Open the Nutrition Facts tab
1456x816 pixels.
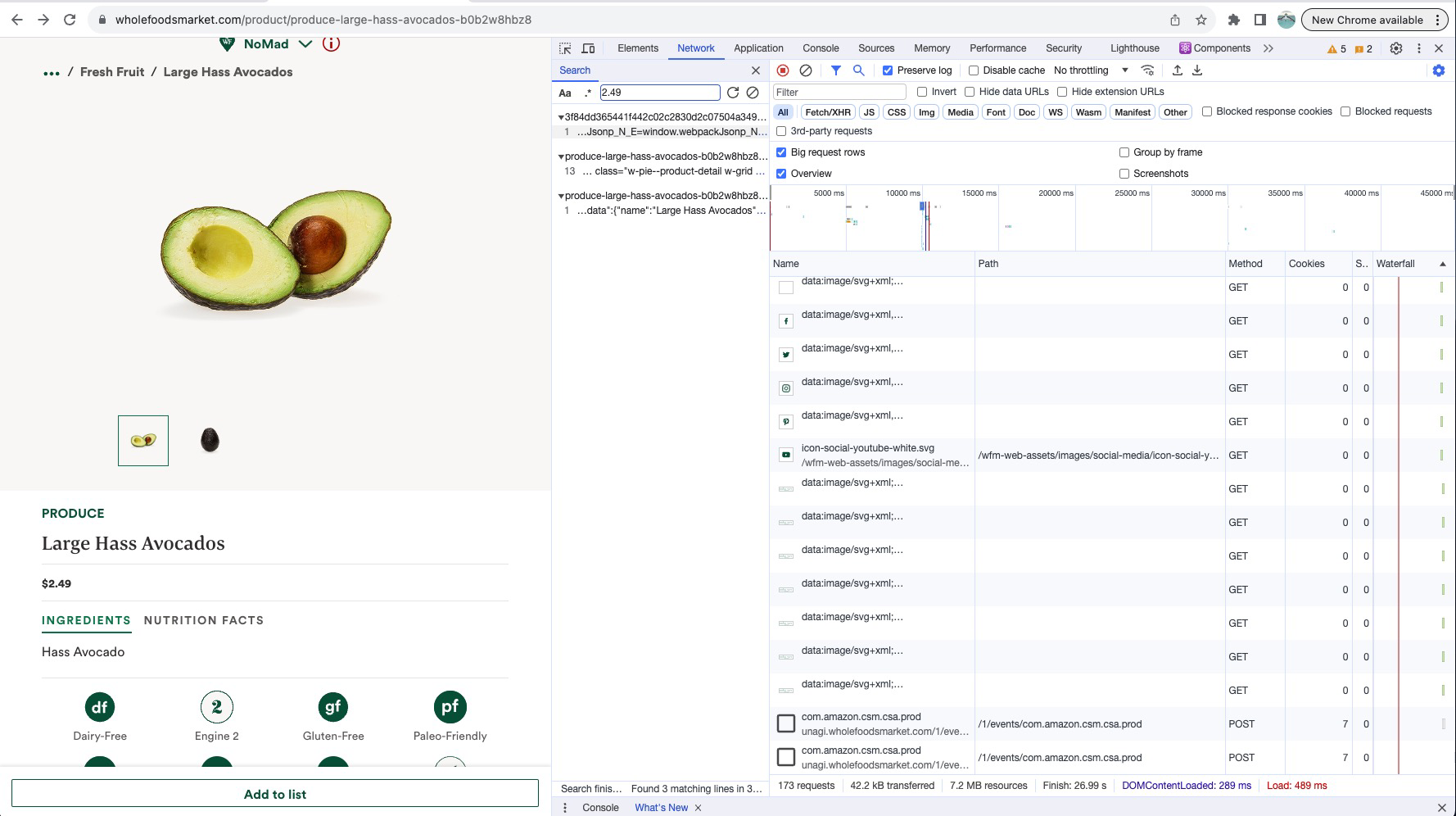coord(204,620)
